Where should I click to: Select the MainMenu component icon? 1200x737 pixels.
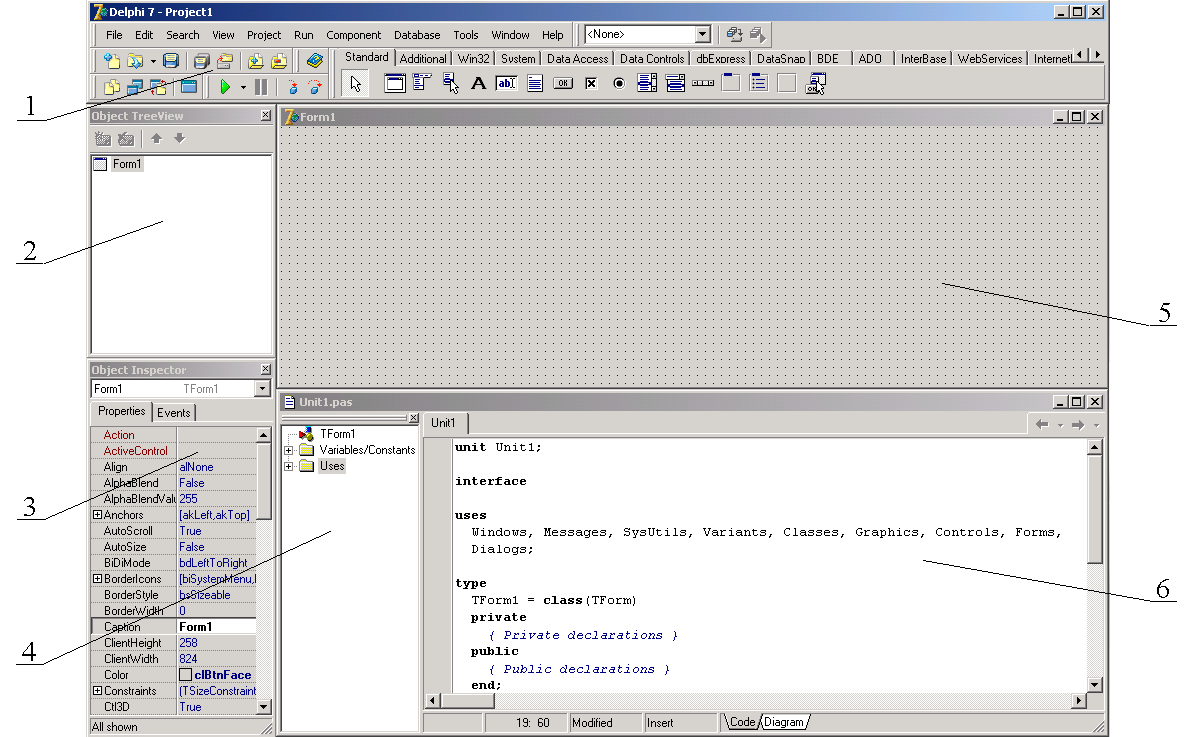(x=422, y=83)
